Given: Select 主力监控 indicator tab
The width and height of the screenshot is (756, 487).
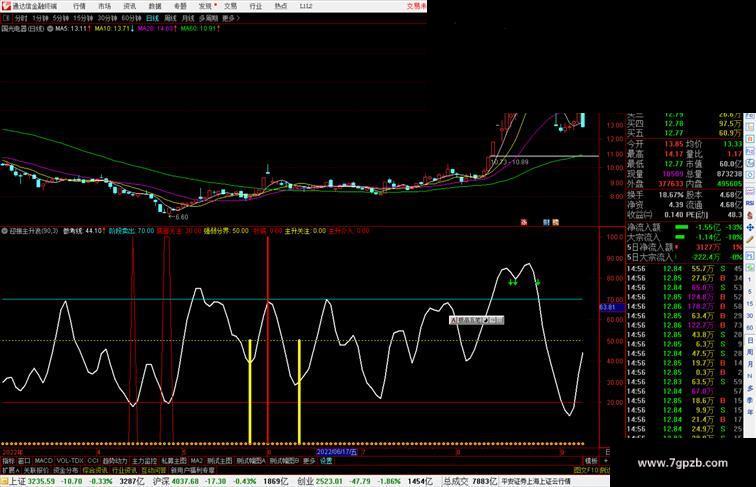Looking at the screenshot, I should pyautogui.click(x=145, y=461).
